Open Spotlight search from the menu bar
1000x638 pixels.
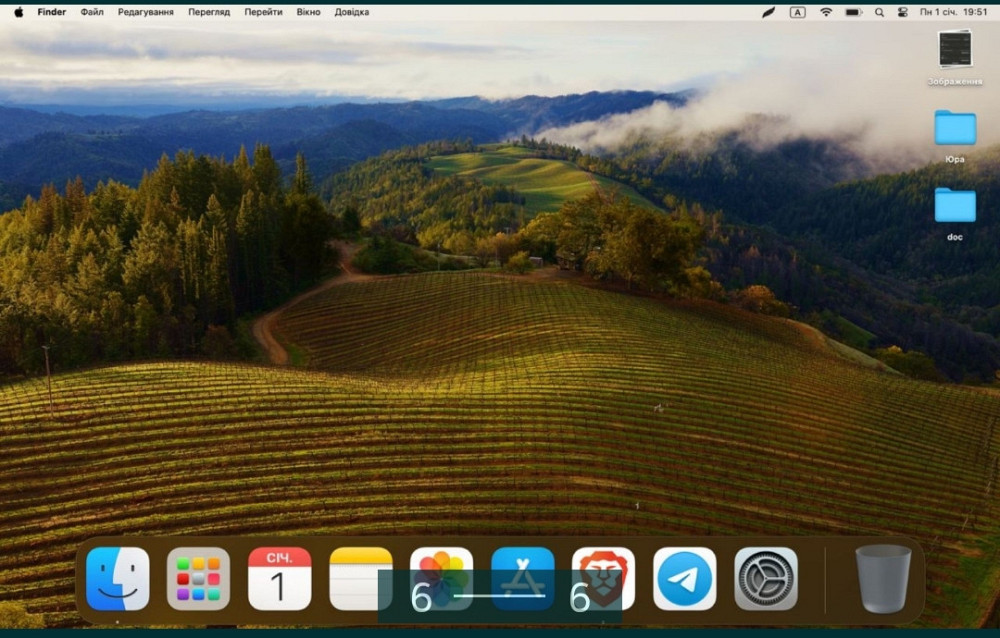pos(878,12)
